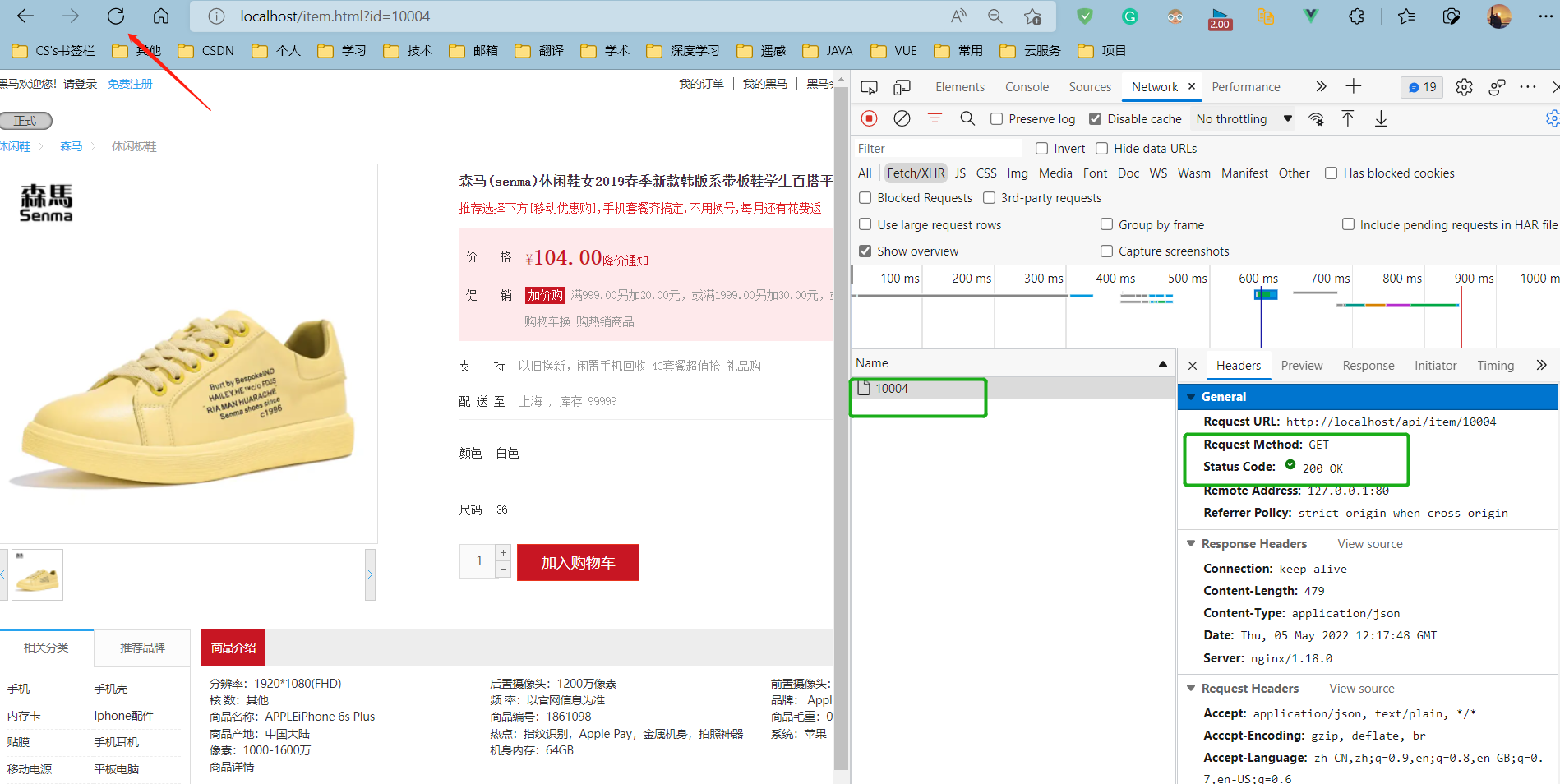Click the read aloud icon in address bar

pos(958,16)
